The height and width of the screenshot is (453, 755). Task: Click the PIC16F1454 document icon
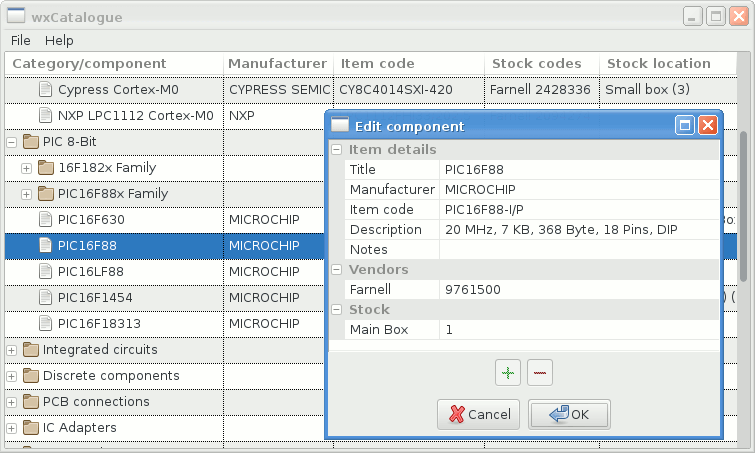(x=45, y=298)
